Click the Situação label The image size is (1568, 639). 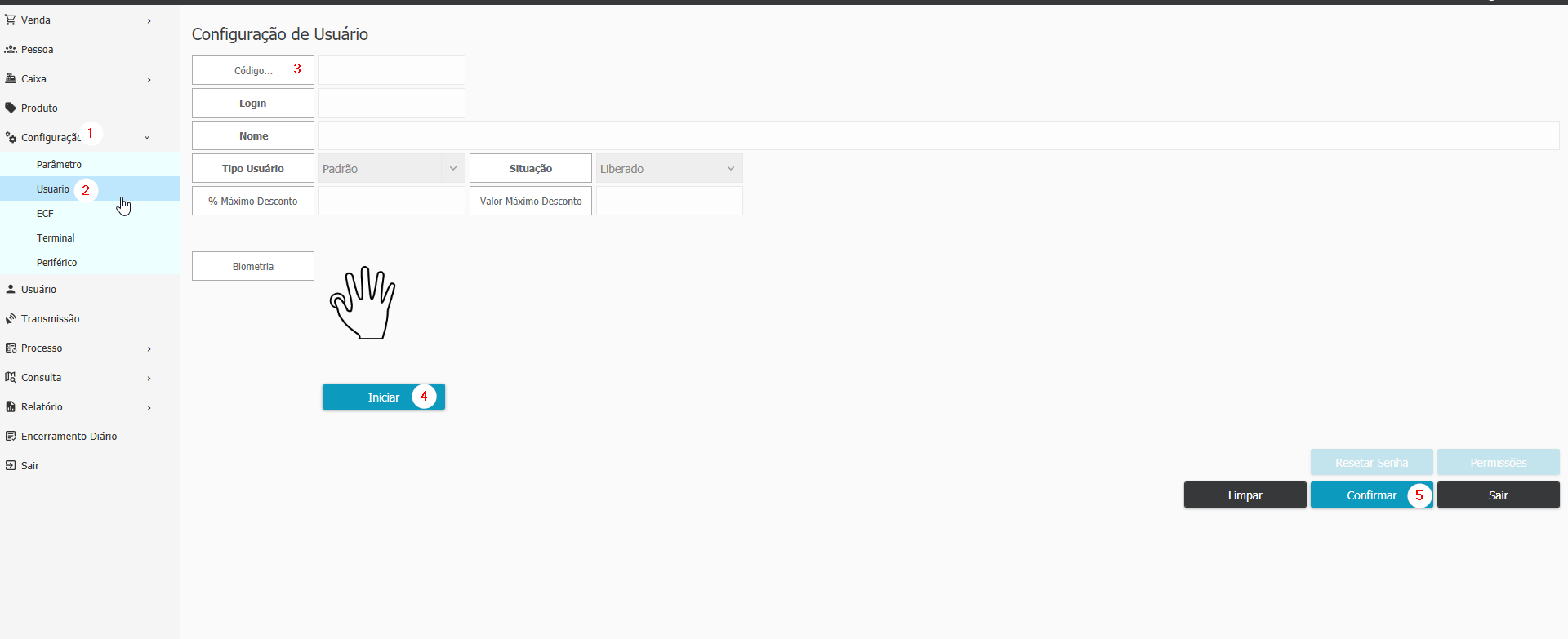(x=531, y=168)
